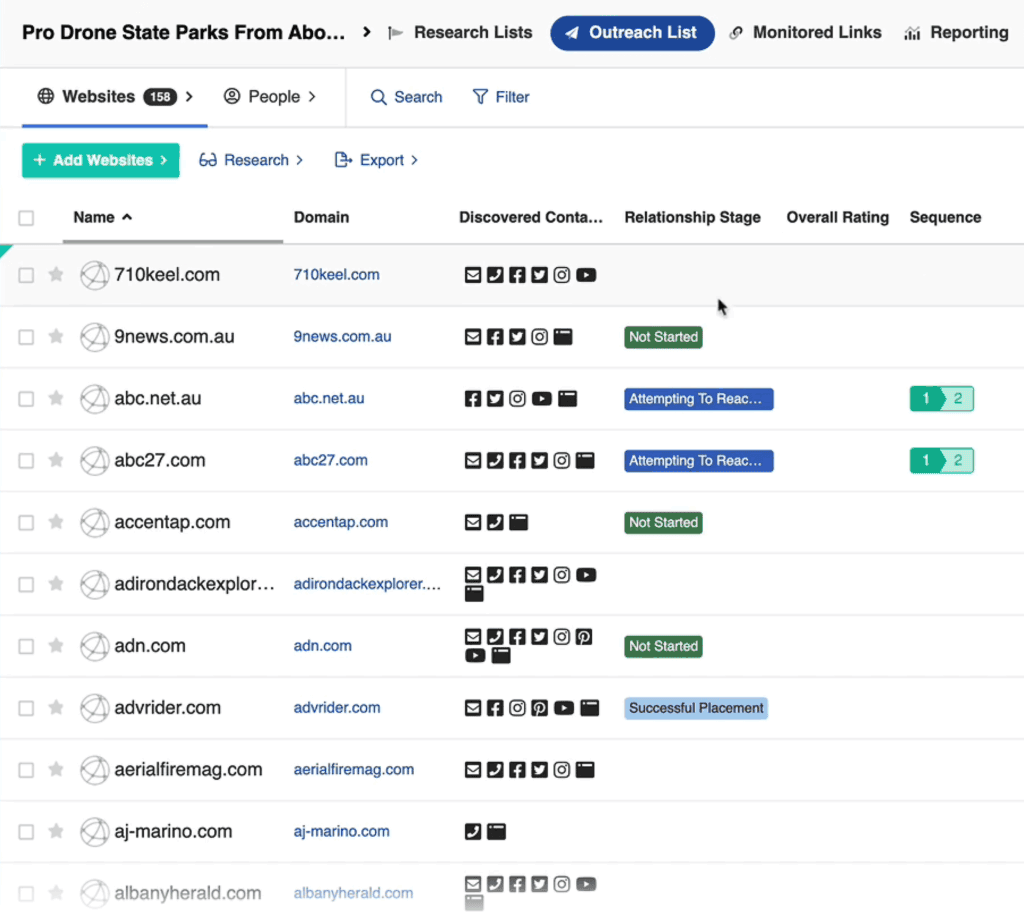Open the email icon for 710keel.com

[x=473, y=274]
